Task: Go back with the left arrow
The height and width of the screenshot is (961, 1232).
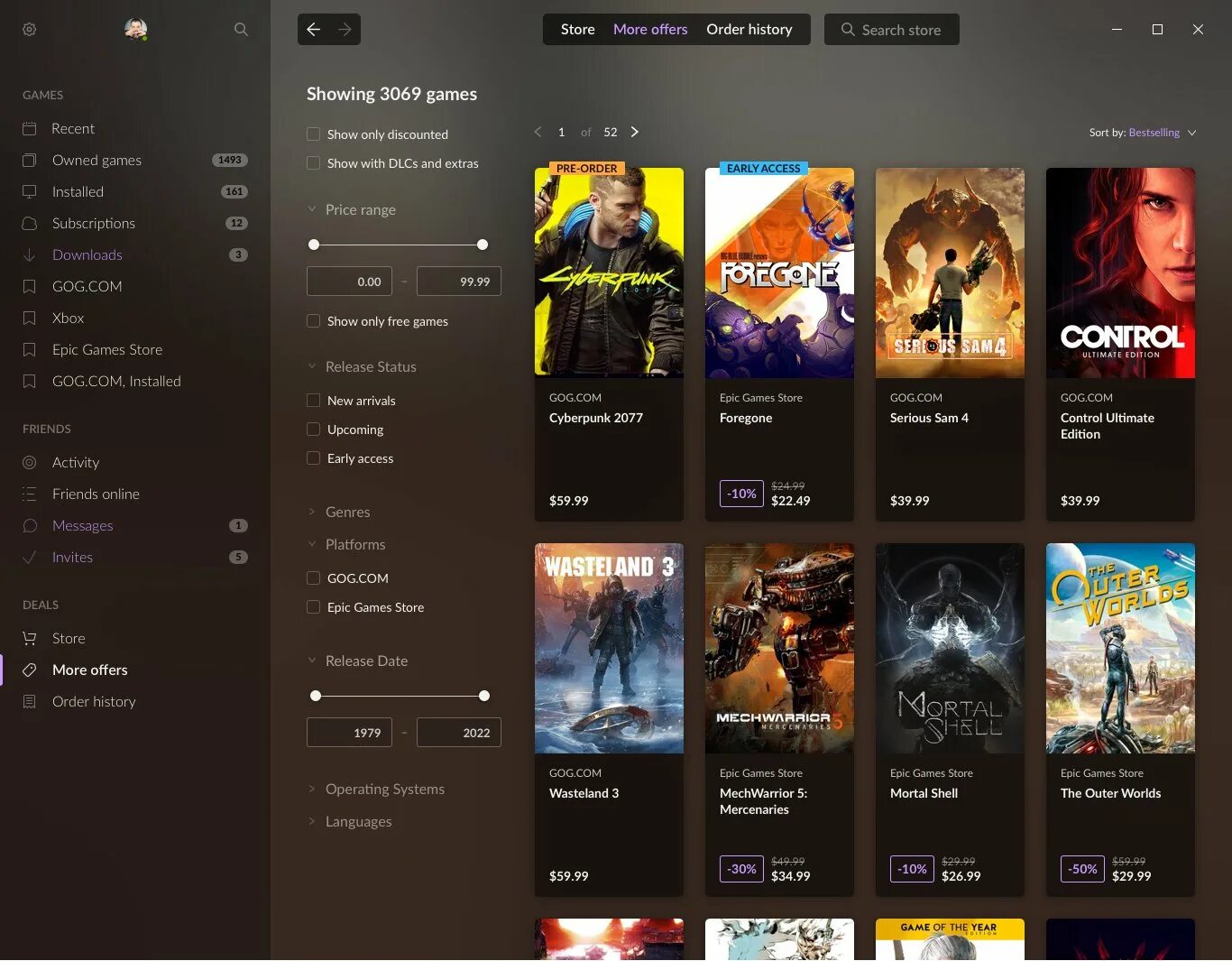Action: pos(313,30)
